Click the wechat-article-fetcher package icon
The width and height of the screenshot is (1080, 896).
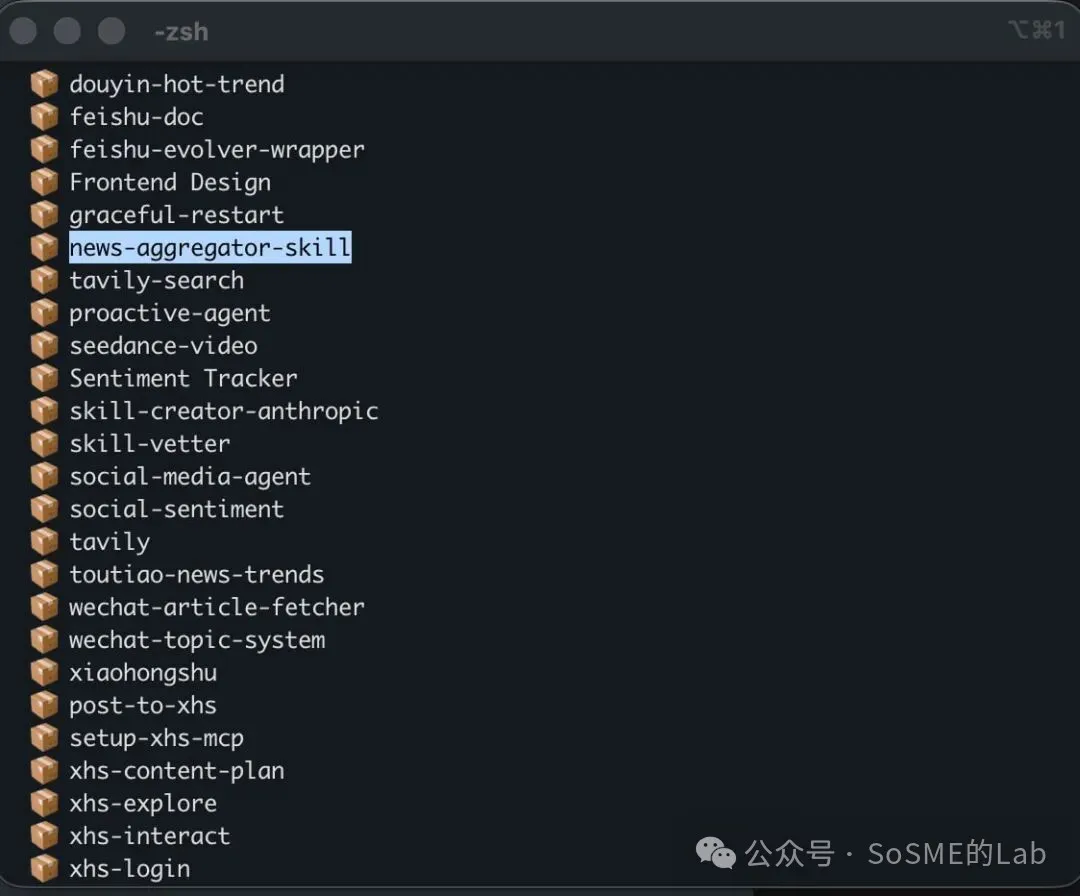45,607
